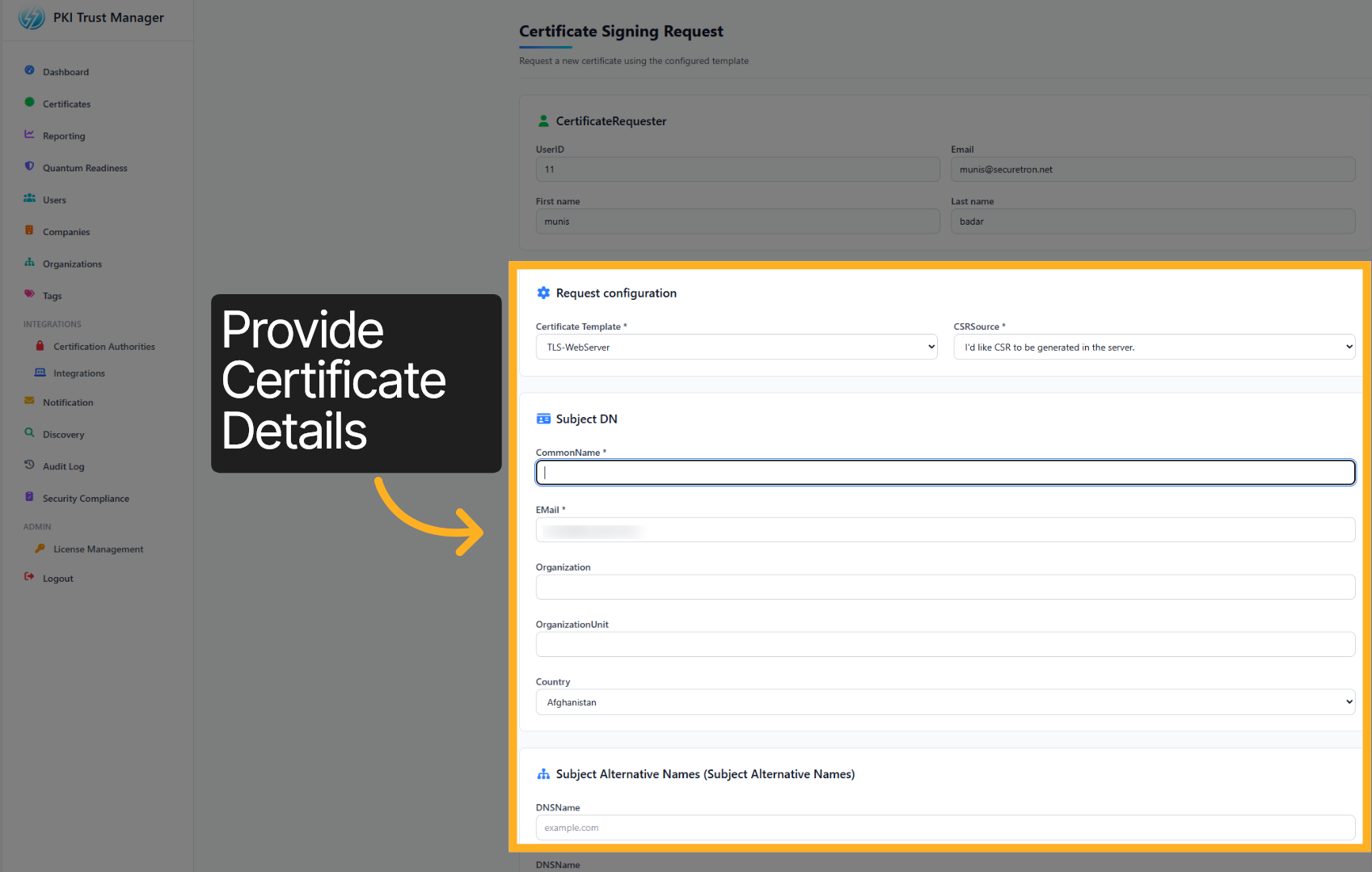Viewport: 1372px width, 872px height.
Task: Open the Notification page link
Action: [x=68, y=402]
